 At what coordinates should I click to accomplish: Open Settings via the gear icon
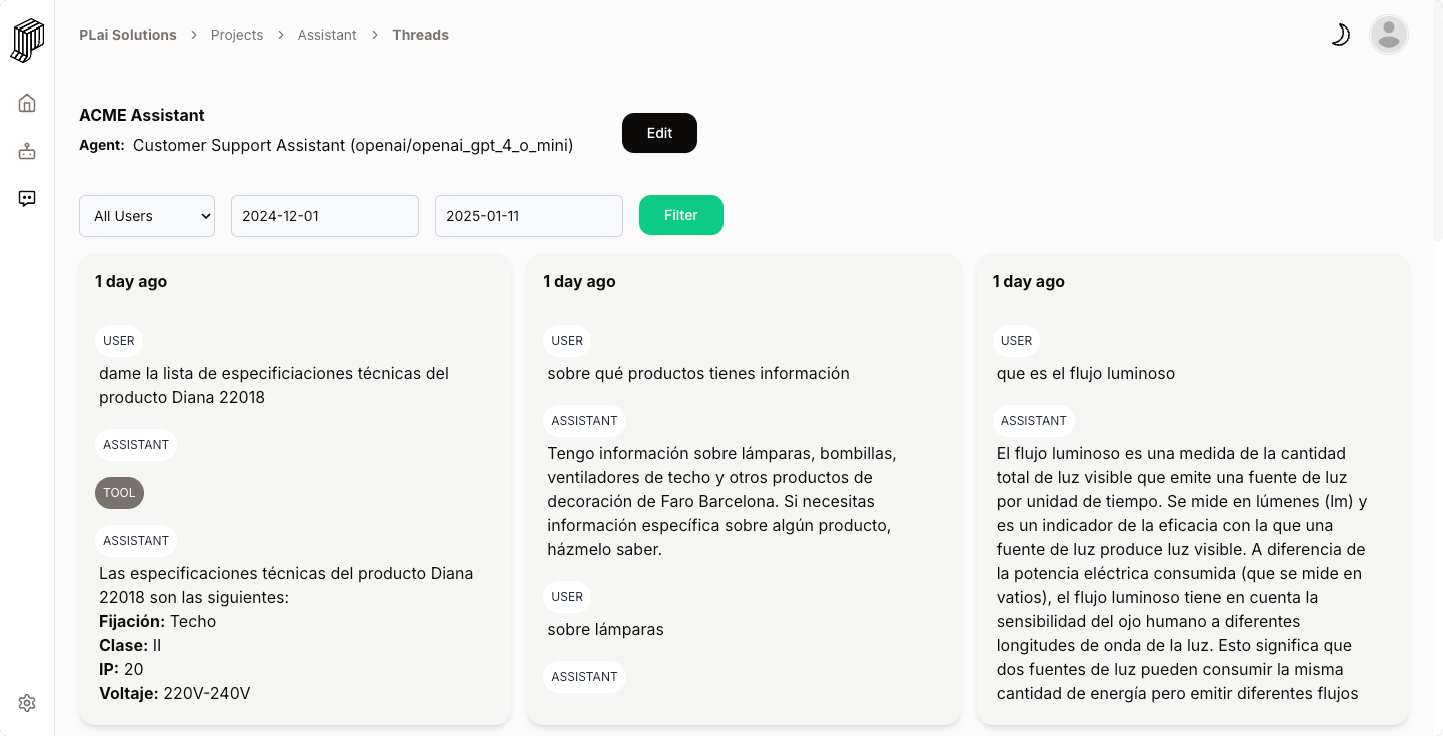click(27, 702)
